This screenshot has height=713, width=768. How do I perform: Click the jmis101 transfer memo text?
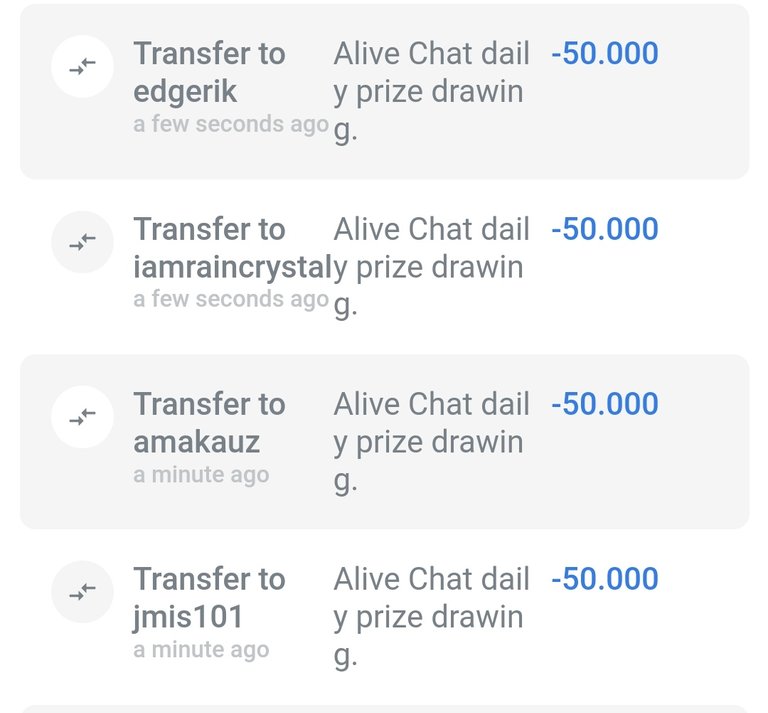click(x=432, y=617)
